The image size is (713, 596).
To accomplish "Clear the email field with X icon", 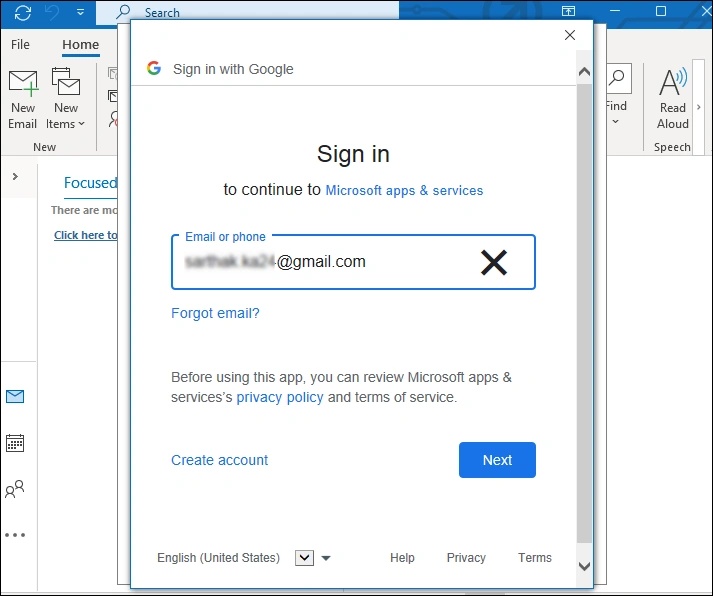I will (x=494, y=262).
